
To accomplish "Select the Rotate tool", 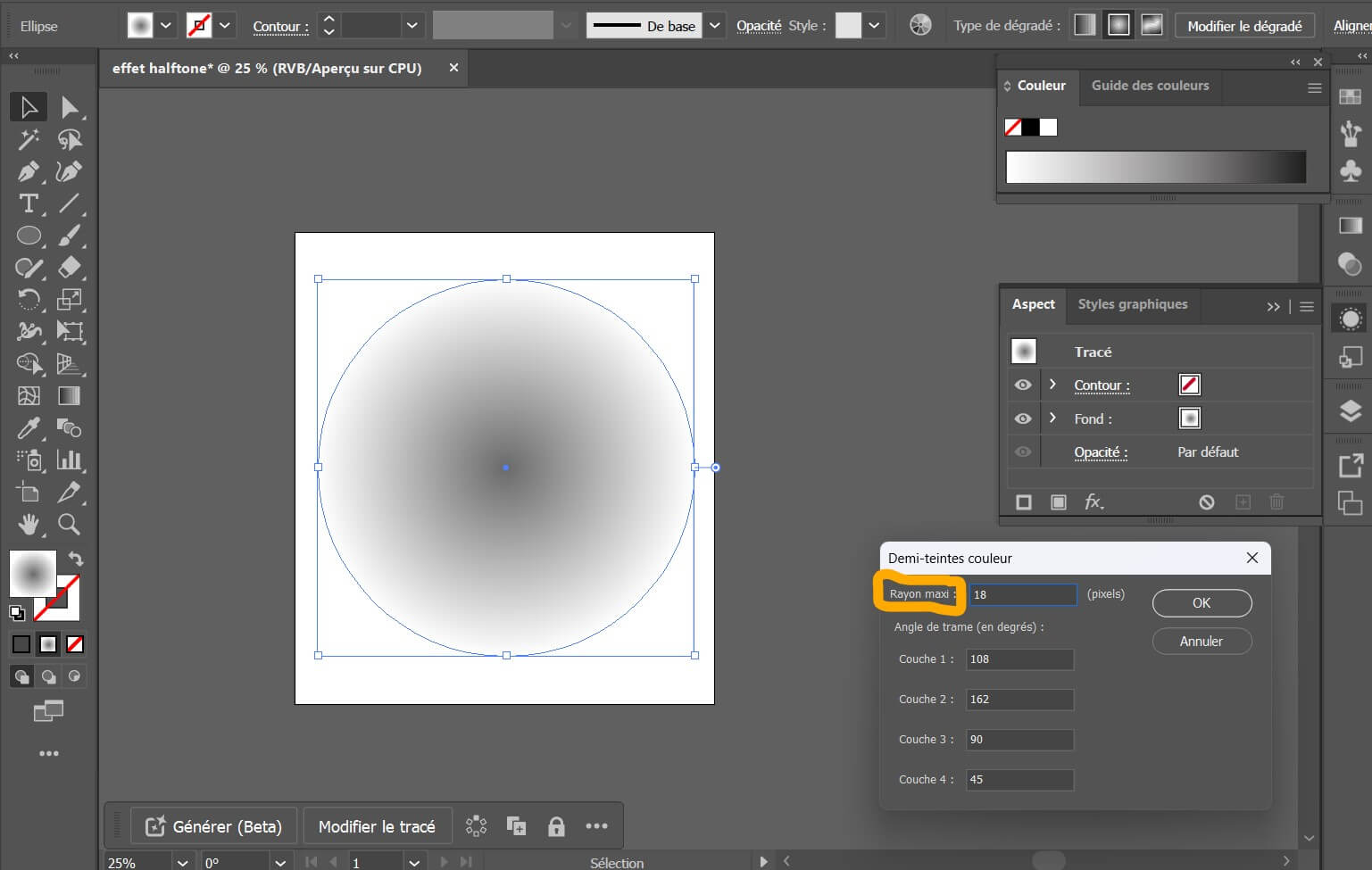I will point(29,299).
